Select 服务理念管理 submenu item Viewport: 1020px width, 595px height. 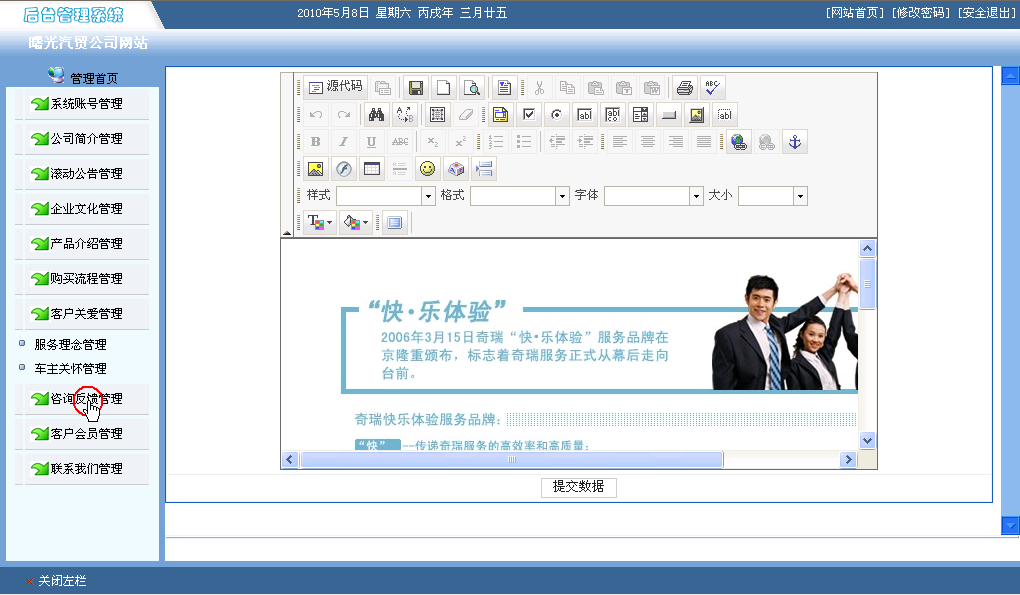70,345
